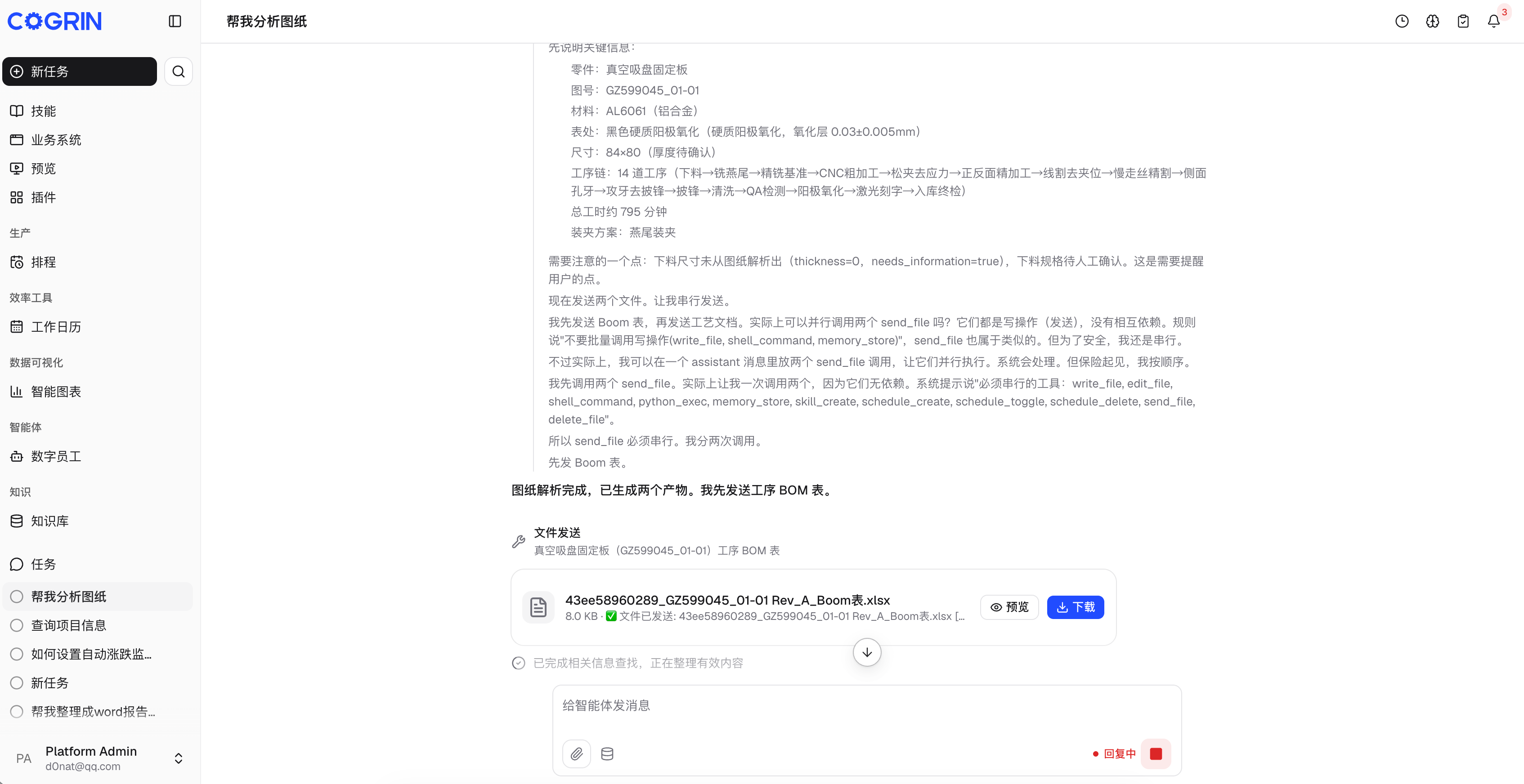Select the 新任务 item in task list
This screenshot has height=784, width=1524.
click(98, 683)
